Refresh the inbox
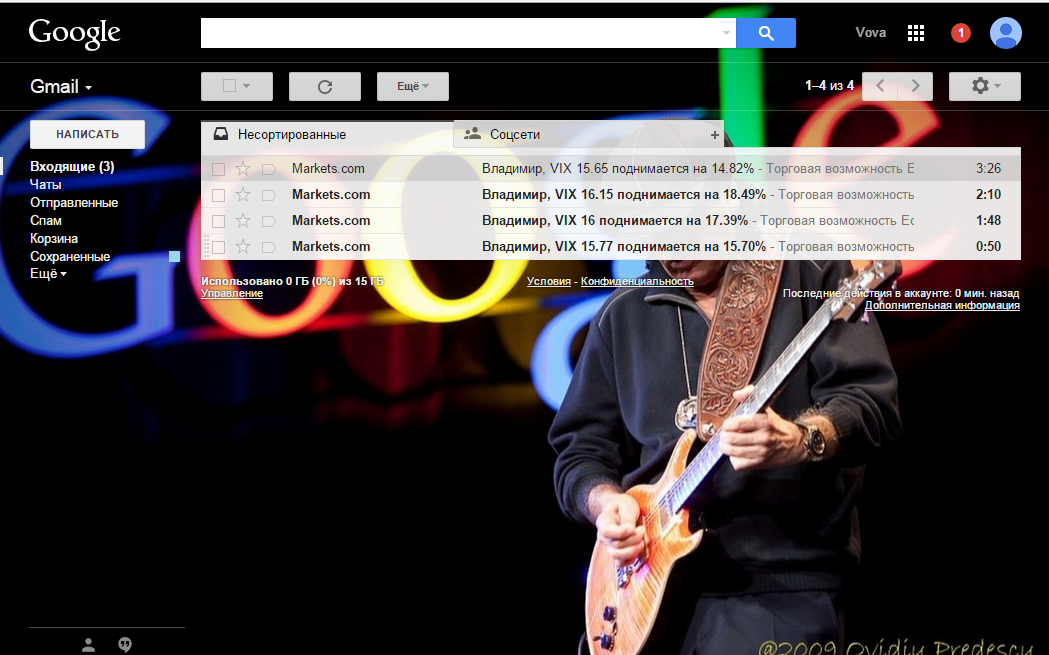Viewport: 1049px width, 655px height. tap(325, 86)
